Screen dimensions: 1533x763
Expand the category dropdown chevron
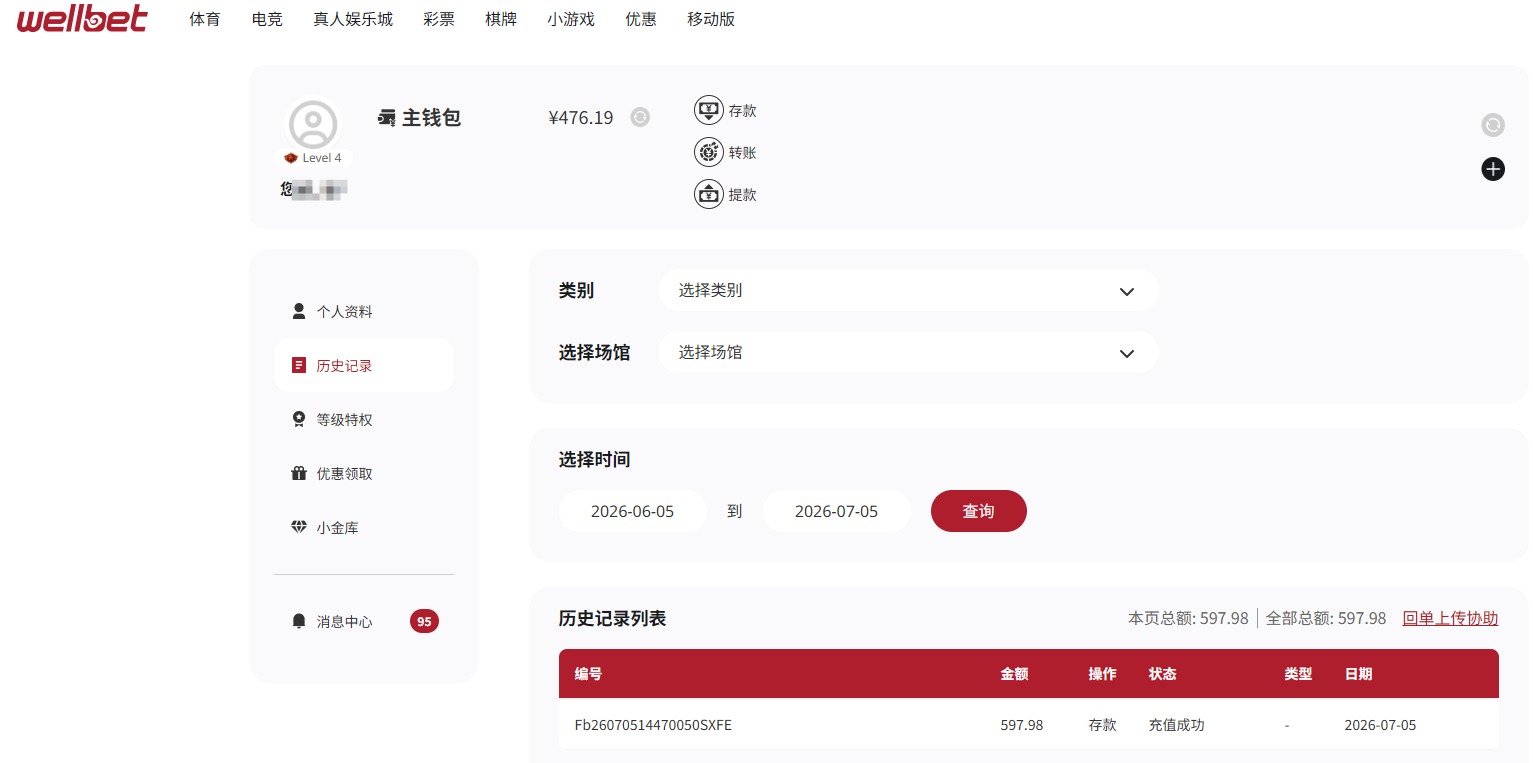point(1127,292)
